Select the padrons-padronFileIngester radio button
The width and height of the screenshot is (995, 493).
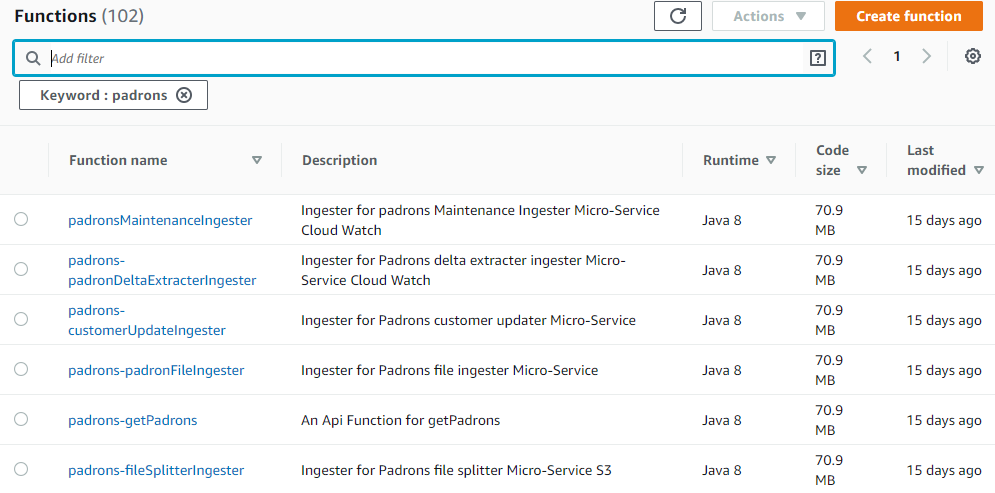tap(21, 369)
